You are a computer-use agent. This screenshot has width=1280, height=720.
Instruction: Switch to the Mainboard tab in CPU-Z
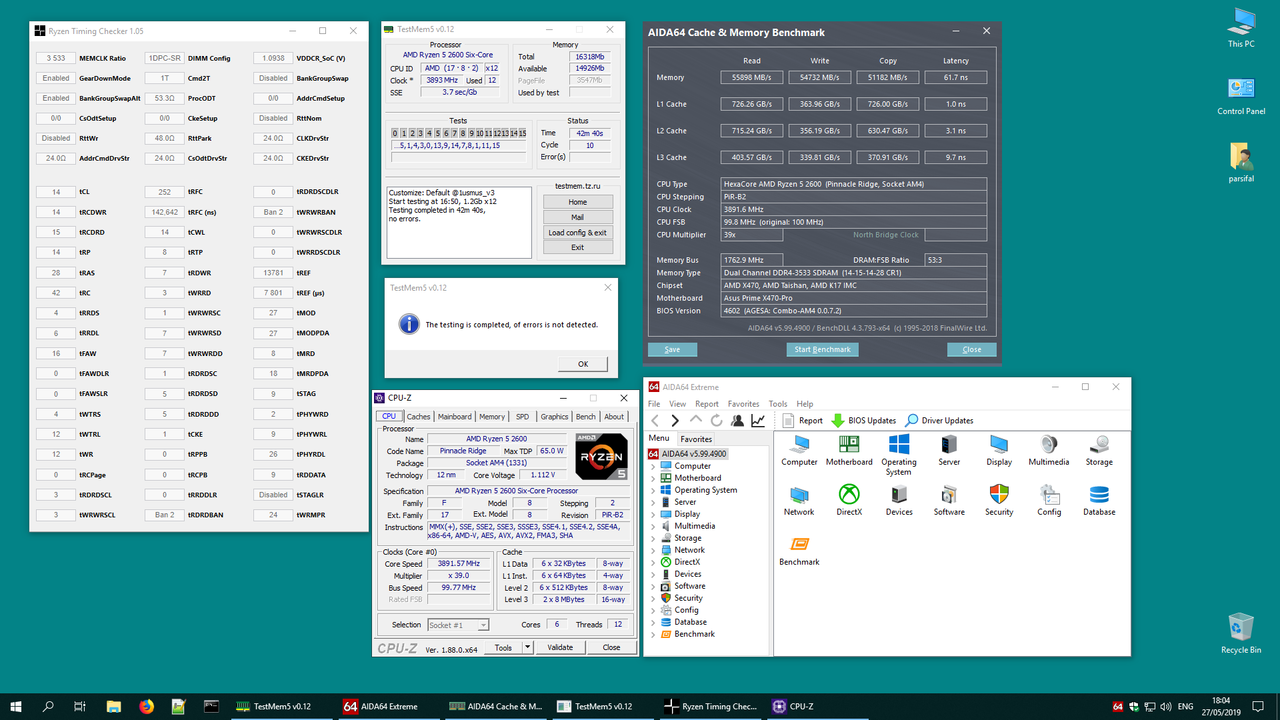(x=455, y=417)
